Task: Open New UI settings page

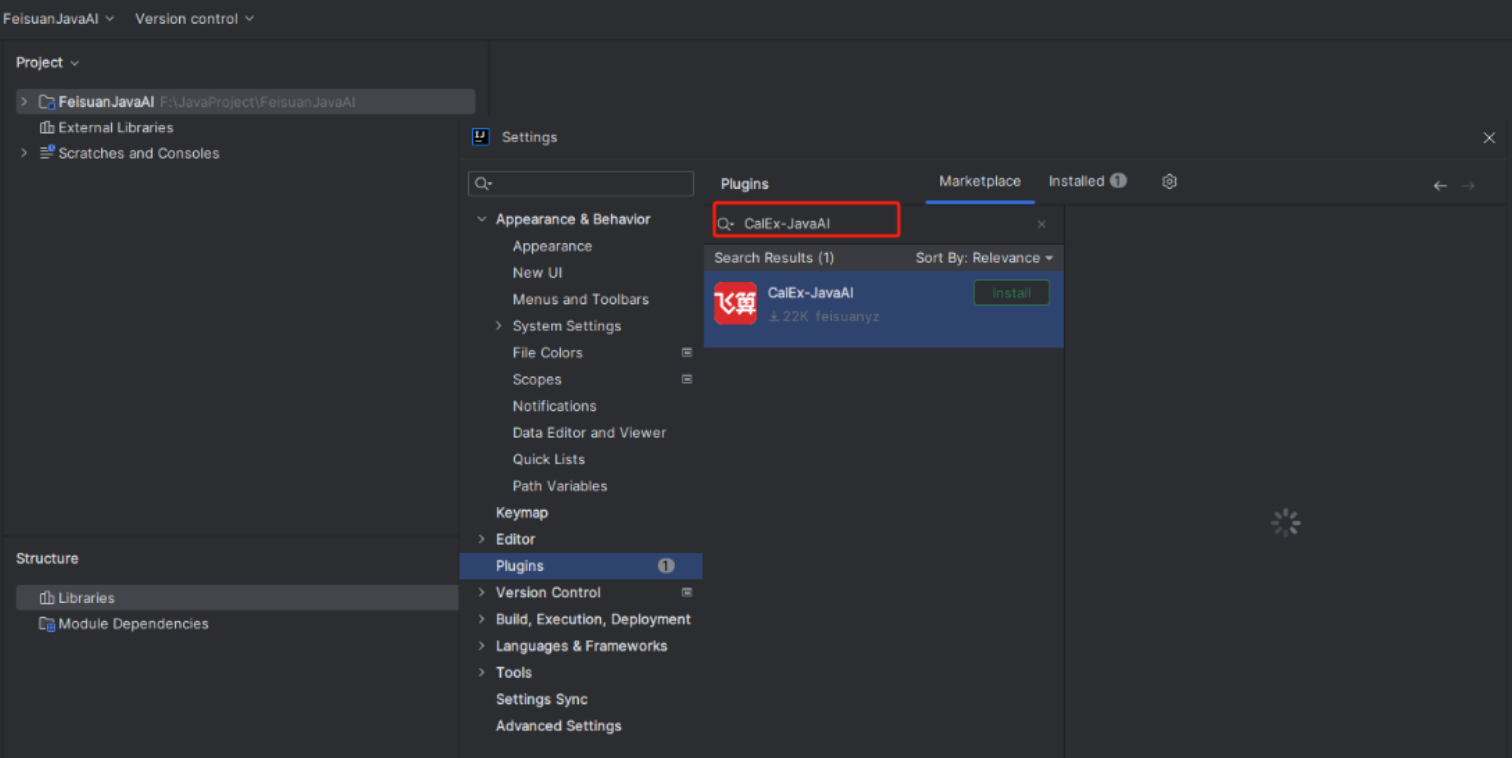Action: tap(537, 273)
